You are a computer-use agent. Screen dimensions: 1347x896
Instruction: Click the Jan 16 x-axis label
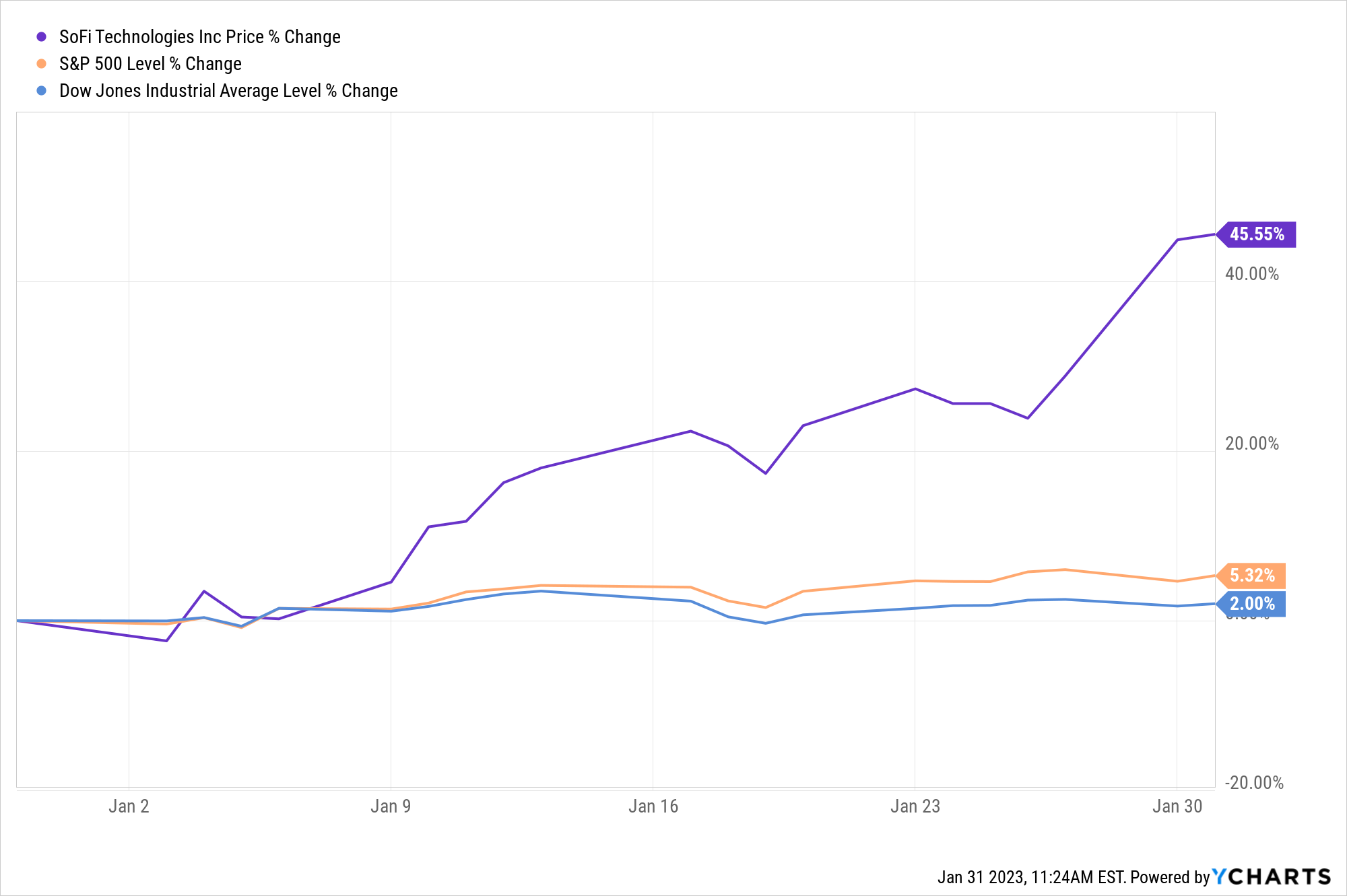click(653, 806)
